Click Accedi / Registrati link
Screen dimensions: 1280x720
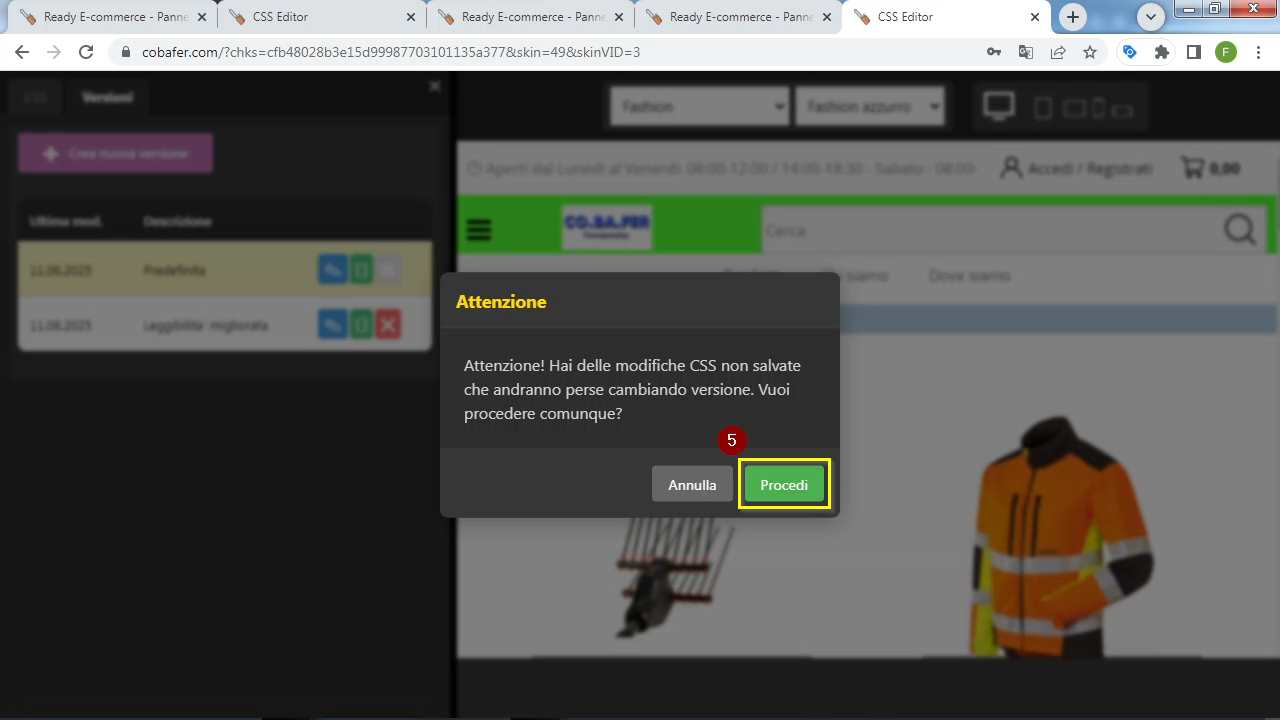click(1077, 168)
